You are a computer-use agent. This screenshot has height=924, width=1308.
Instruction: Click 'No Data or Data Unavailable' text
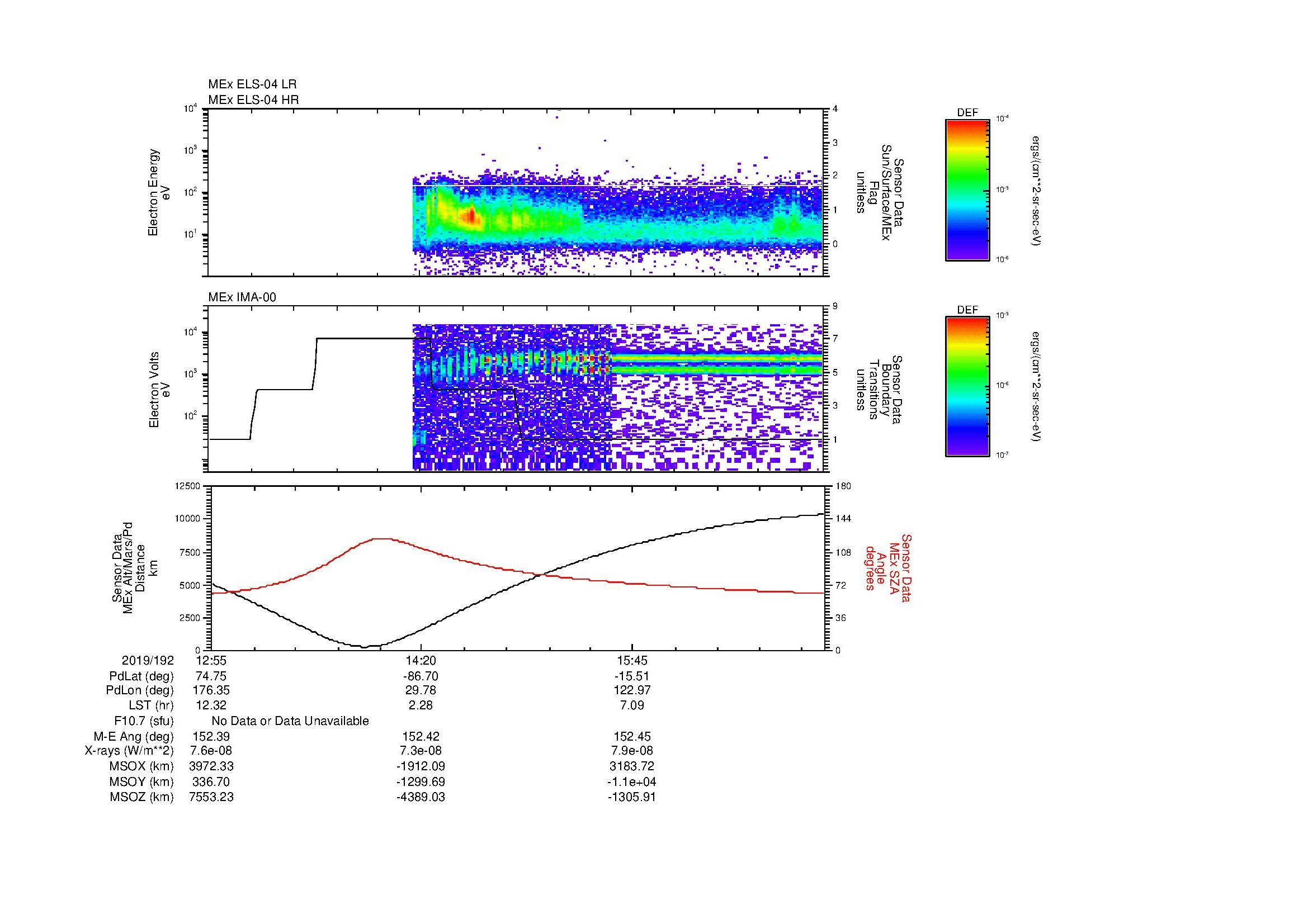pos(290,721)
